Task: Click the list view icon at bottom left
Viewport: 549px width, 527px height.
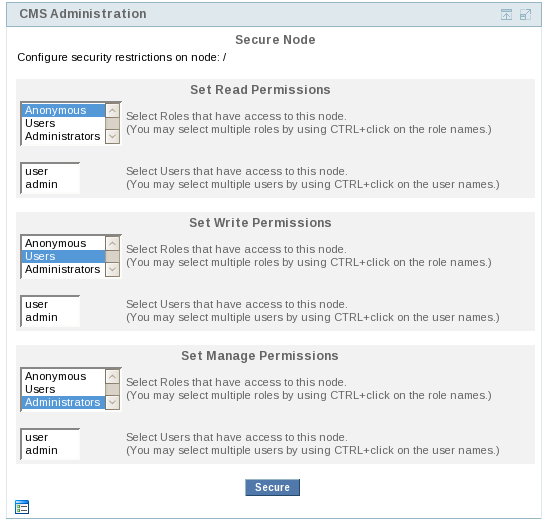Action: 22,507
